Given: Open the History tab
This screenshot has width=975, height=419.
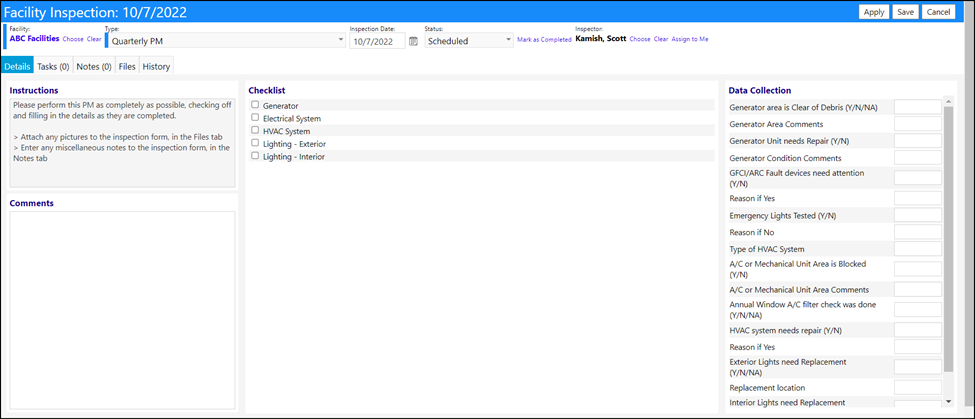Looking at the screenshot, I should [156, 67].
